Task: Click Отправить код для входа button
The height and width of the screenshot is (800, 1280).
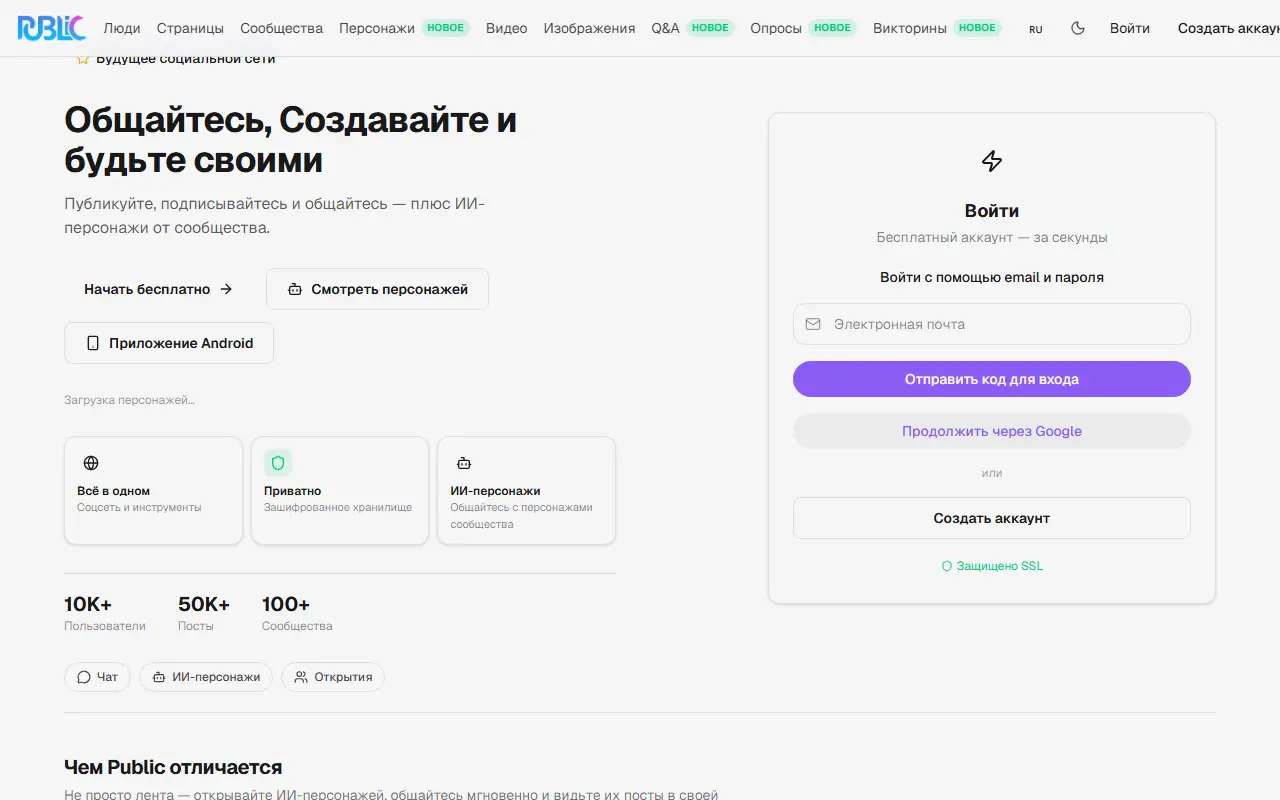Action: [x=992, y=379]
